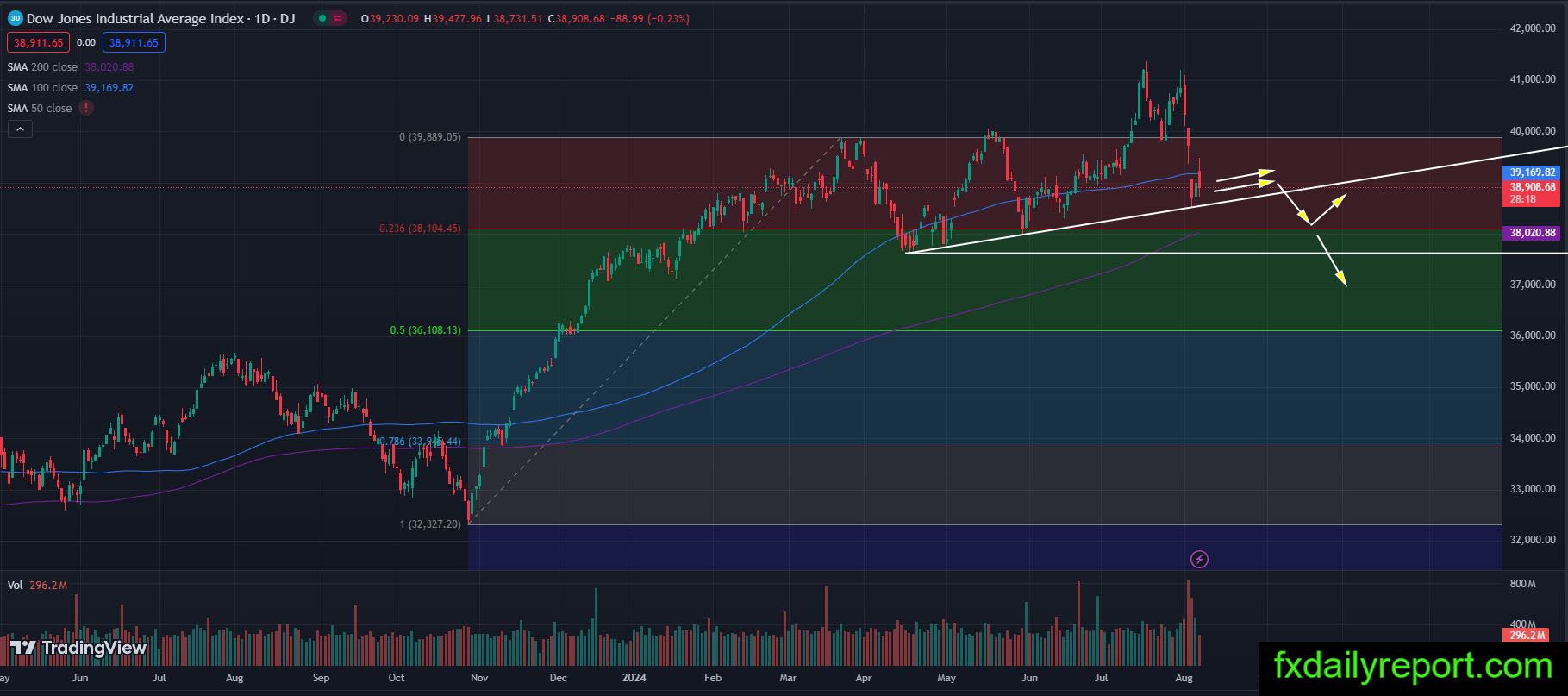Click the red 296.2M volume axis label
This screenshot has height=696, width=1568.
1525,636
